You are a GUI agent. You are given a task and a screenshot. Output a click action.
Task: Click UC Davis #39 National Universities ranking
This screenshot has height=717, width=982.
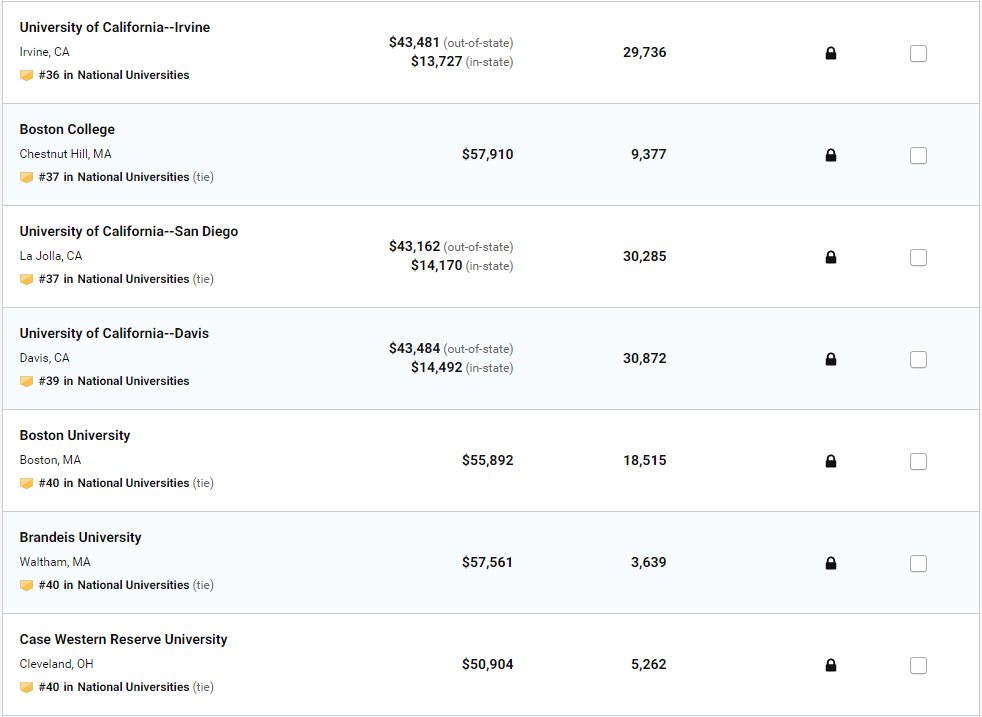pos(114,381)
